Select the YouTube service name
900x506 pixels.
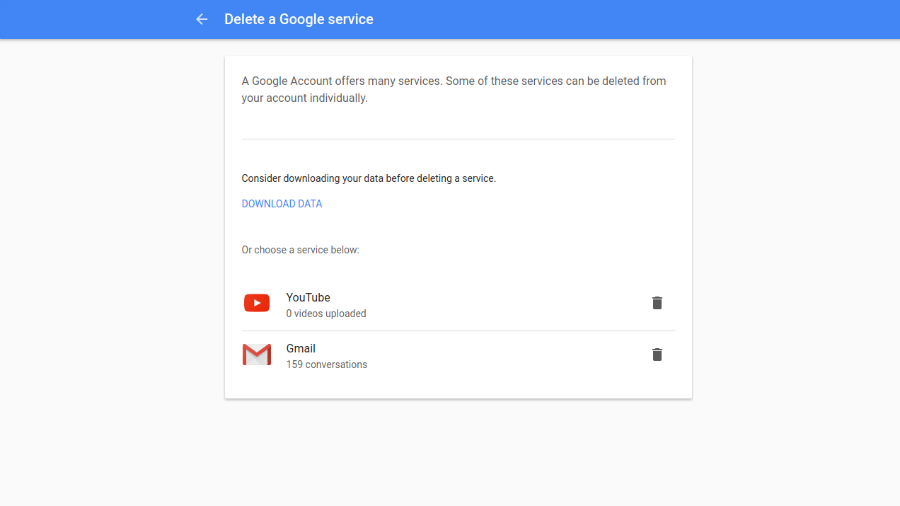click(x=308, y=297)
